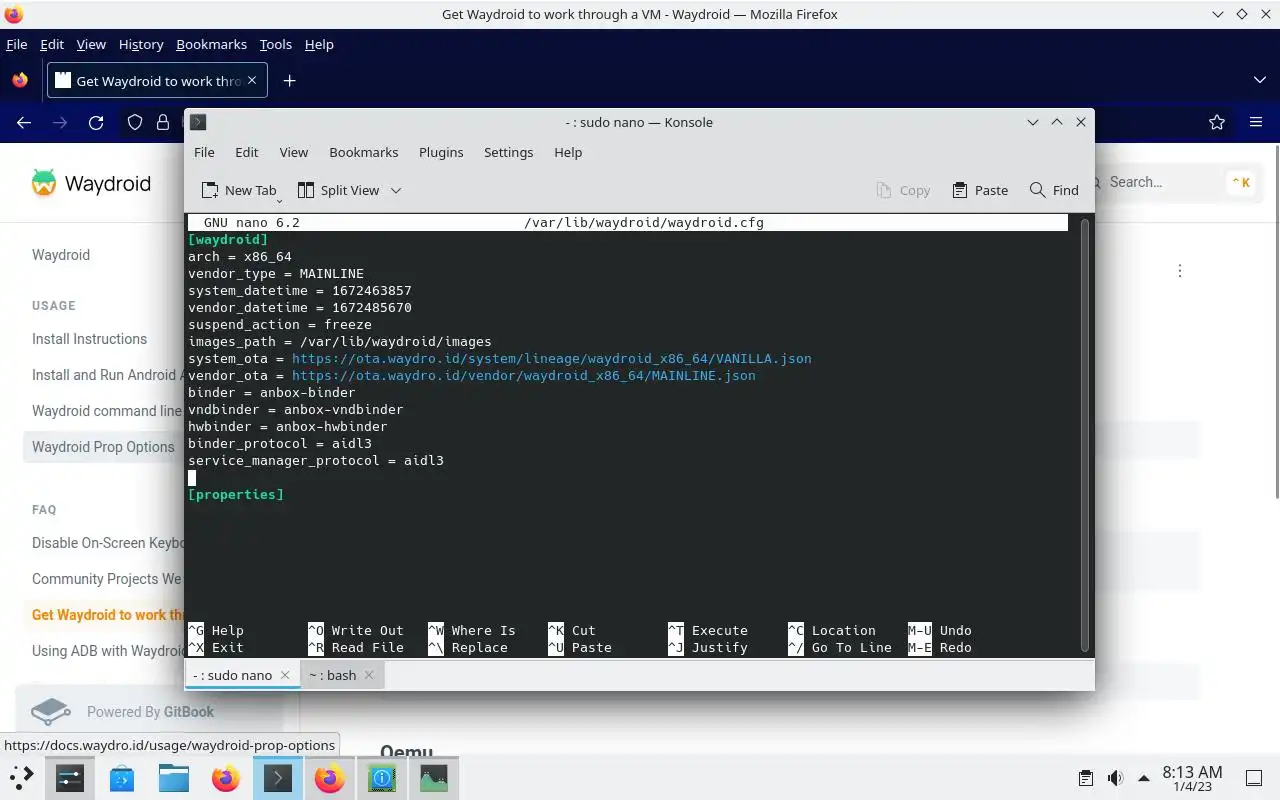
Task: Click the vendor_ota MAINLINE.json URL
Action: (x=524, y=375)
